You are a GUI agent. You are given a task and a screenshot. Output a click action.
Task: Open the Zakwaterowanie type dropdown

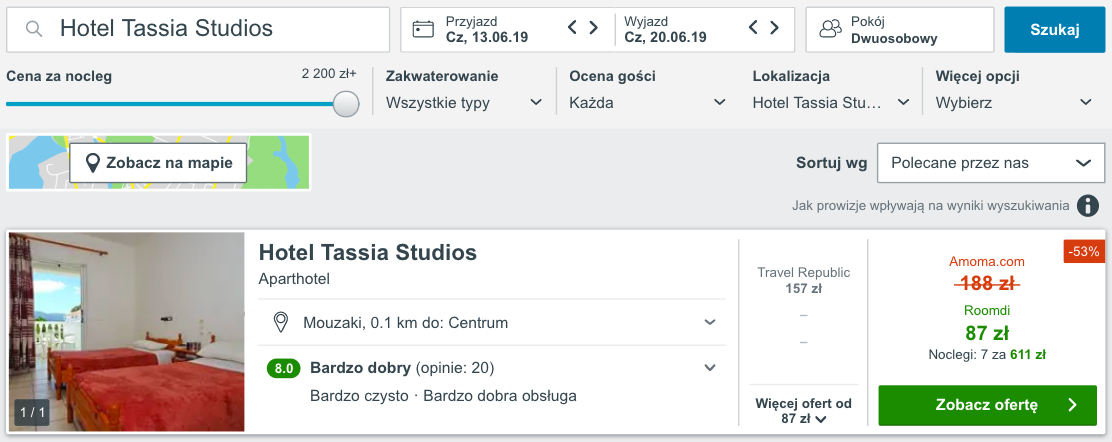click(x=464, y=103)
